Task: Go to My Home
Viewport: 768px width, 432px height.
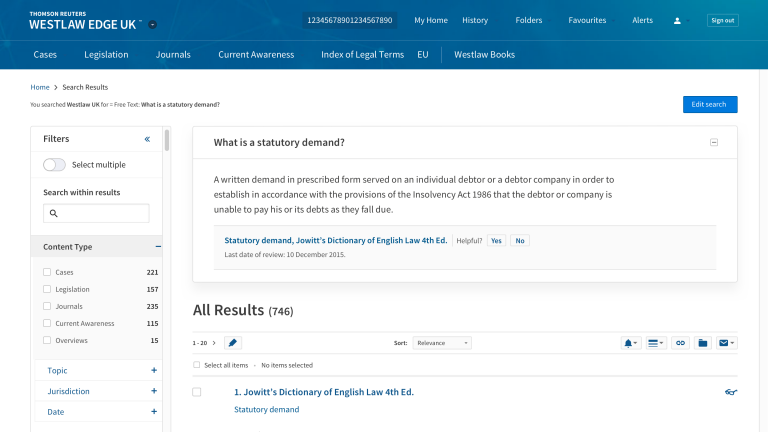Action: (431, 20)
